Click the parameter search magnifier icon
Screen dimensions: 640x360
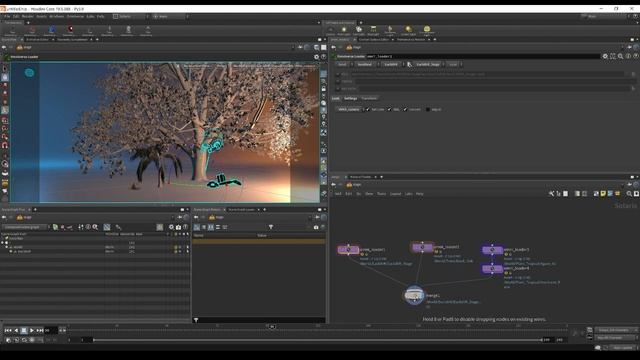click(620, 56)
